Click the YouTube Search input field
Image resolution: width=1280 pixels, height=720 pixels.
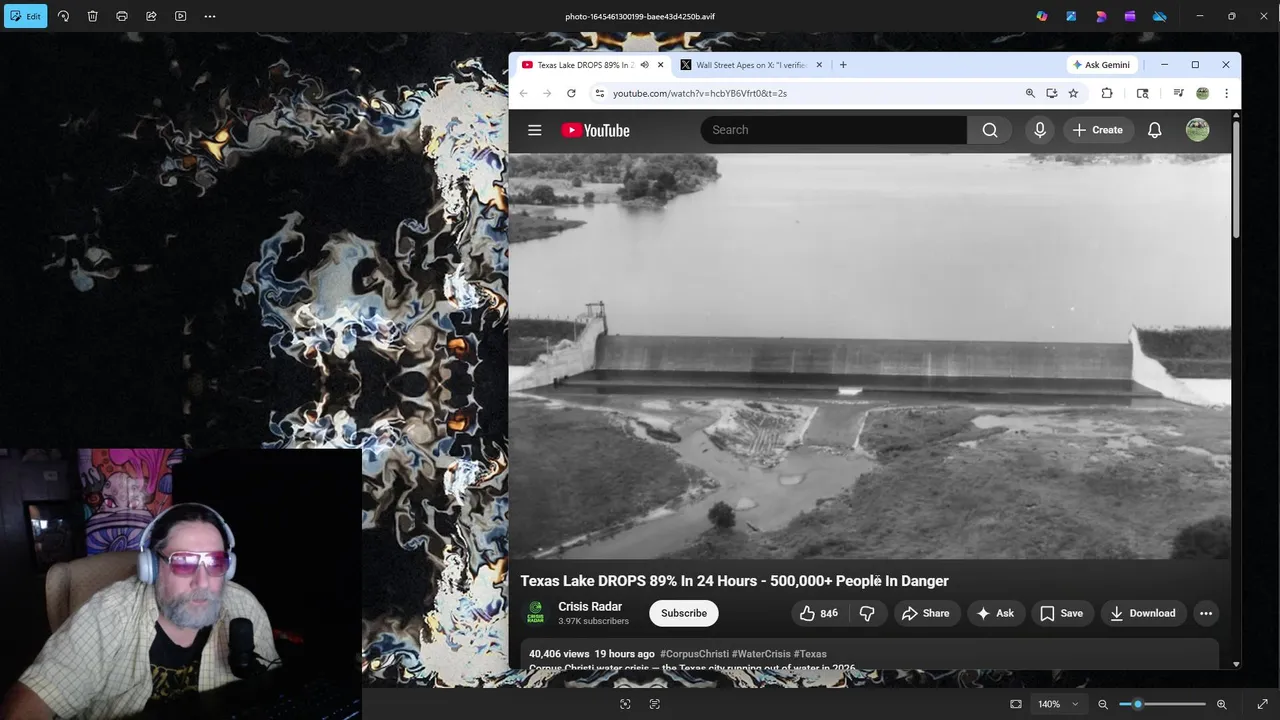(x=834, y=130)
